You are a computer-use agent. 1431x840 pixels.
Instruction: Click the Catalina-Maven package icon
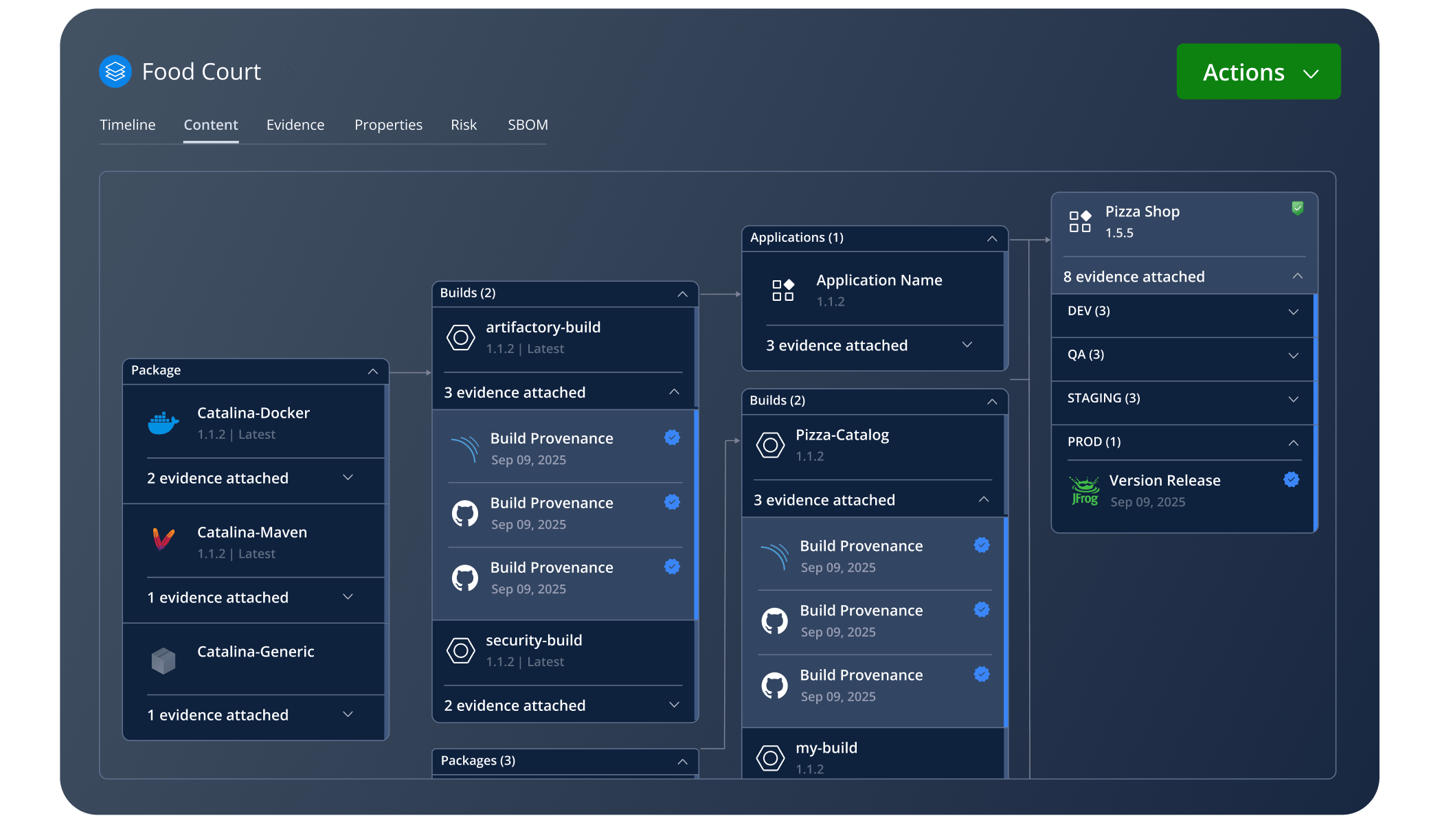164,541
